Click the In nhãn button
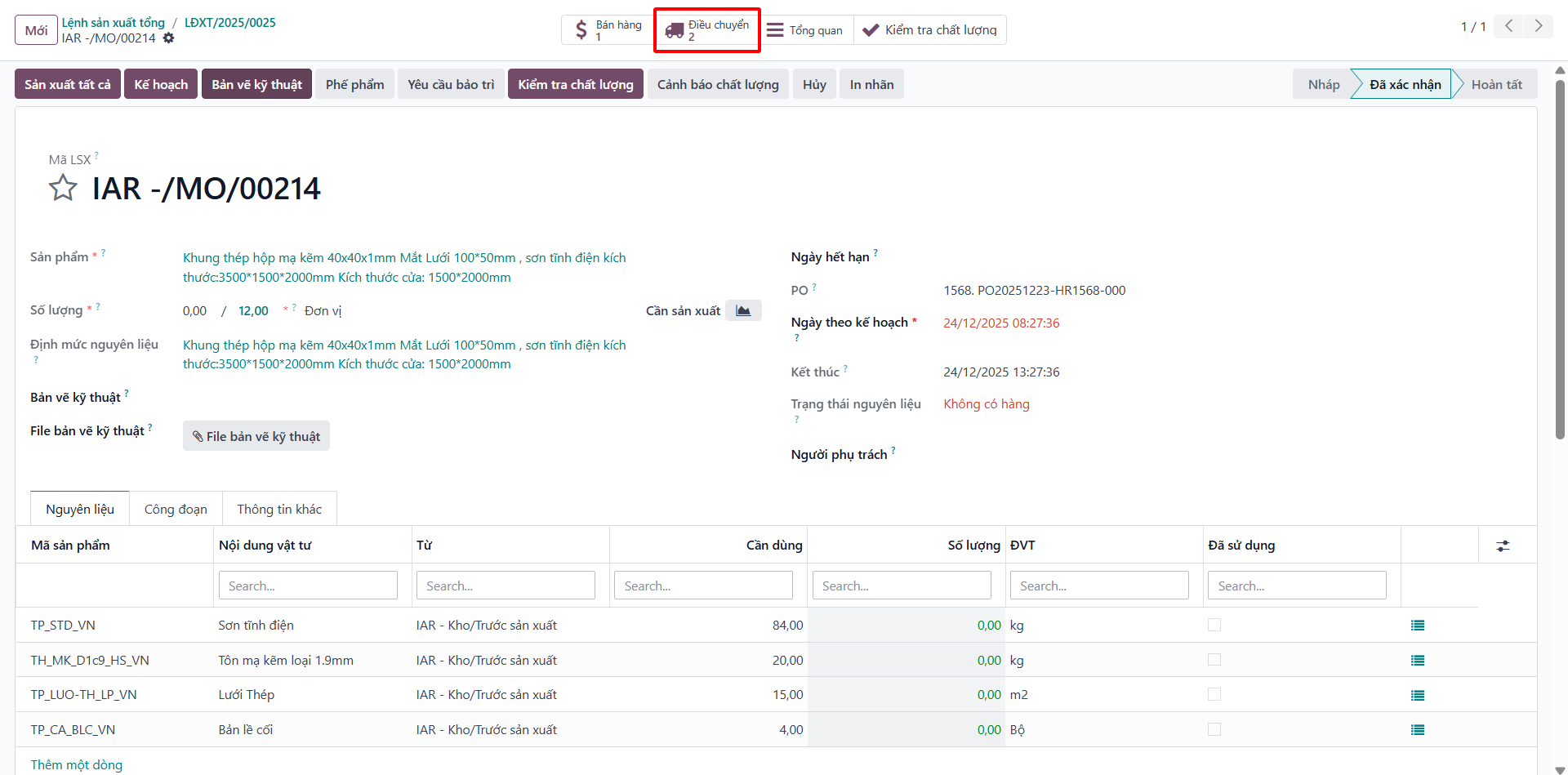1568x775 pixels. (x=871, y=84)
